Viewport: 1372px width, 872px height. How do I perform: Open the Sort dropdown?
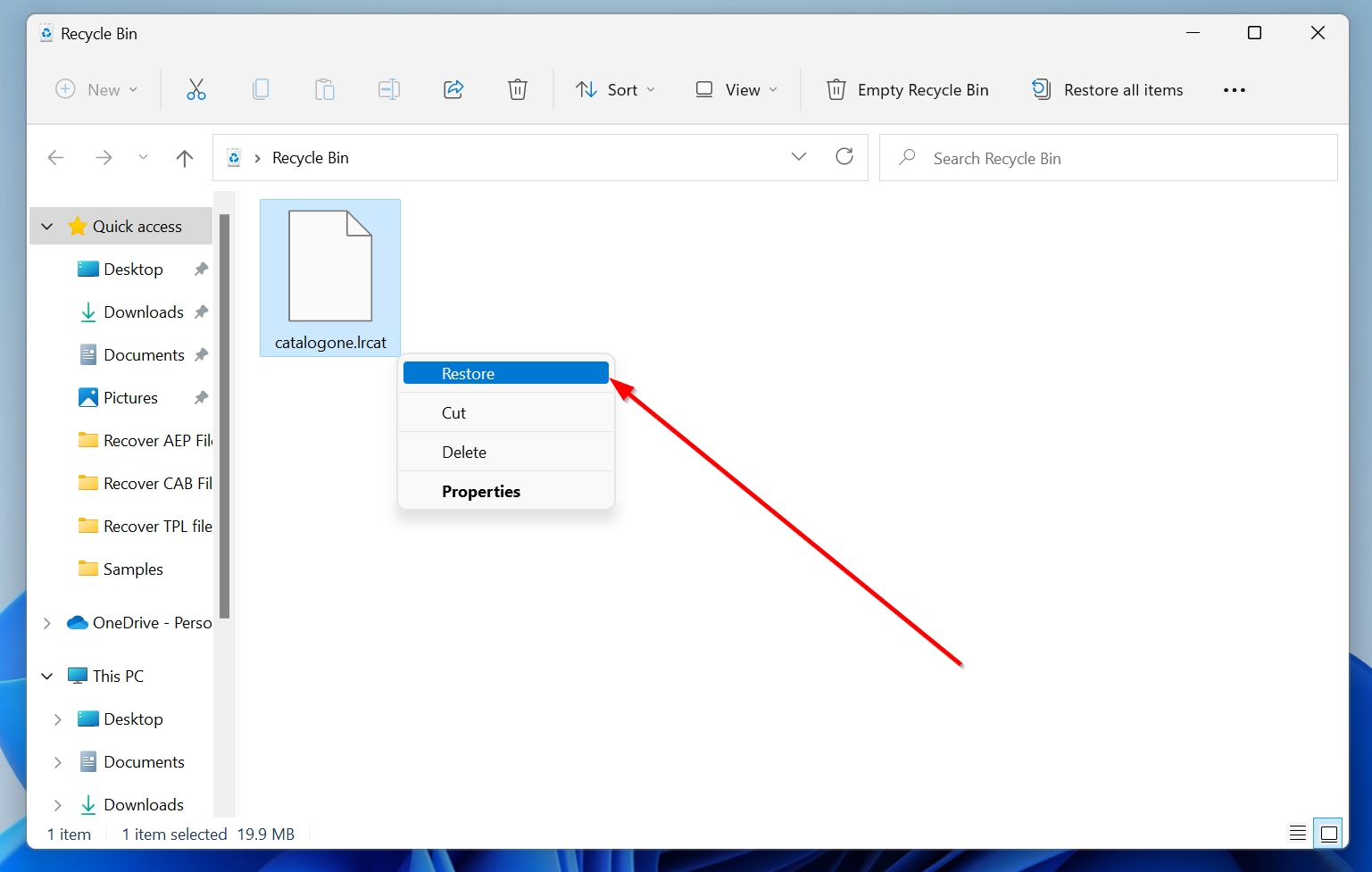tap(616, 89)
